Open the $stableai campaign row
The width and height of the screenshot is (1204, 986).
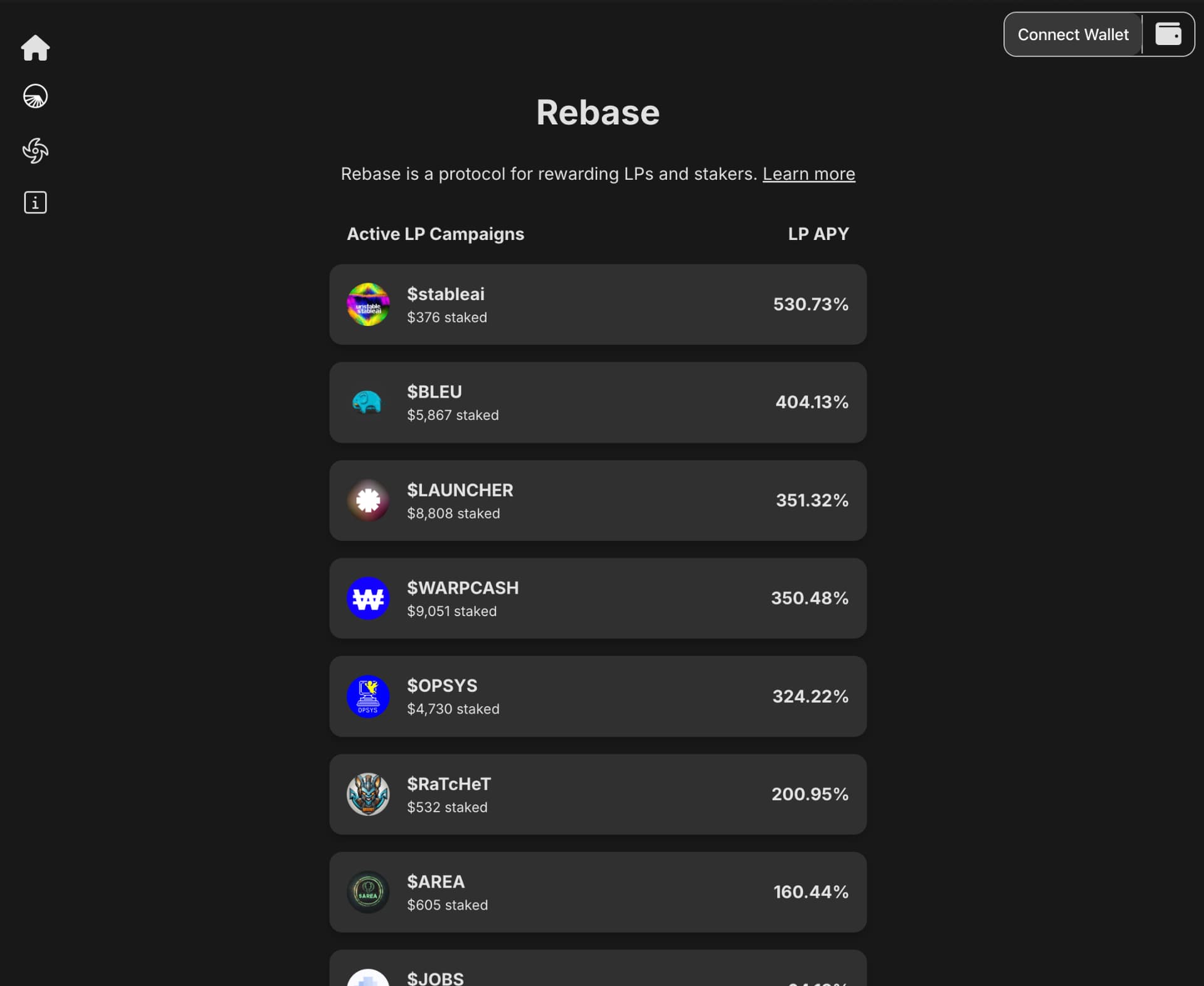click(x=598, y=305)
